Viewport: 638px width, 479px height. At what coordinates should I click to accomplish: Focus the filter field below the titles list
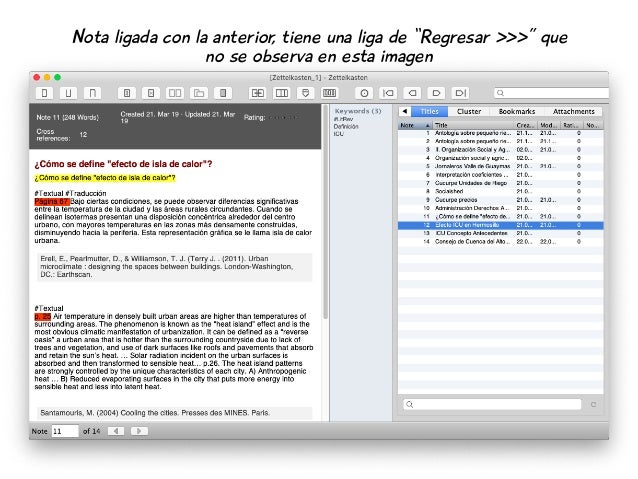[x=492, y=405]
